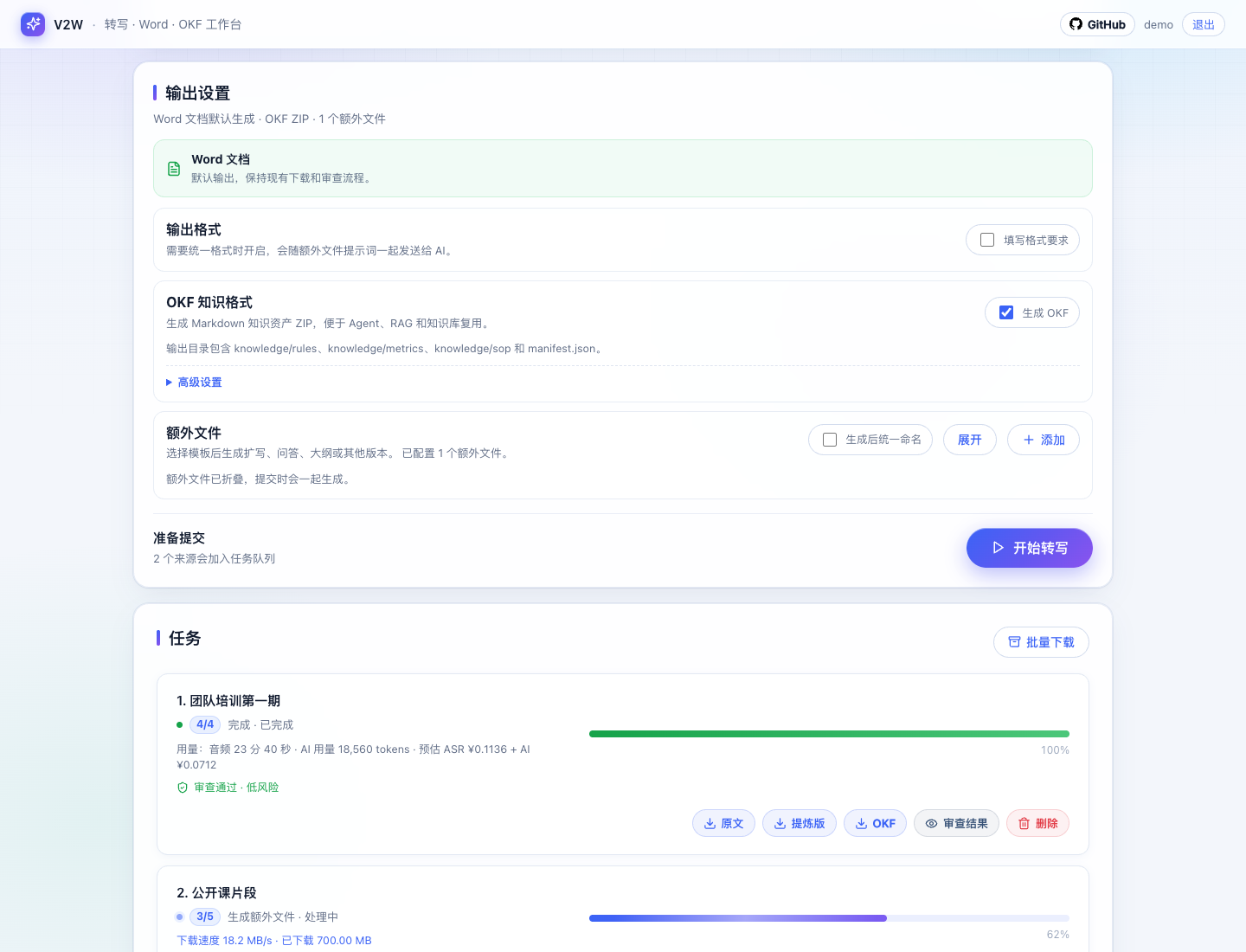Enable the 填写格式要求 checkbox
Screen dimensions: 1246x952
tap(987, 240)
